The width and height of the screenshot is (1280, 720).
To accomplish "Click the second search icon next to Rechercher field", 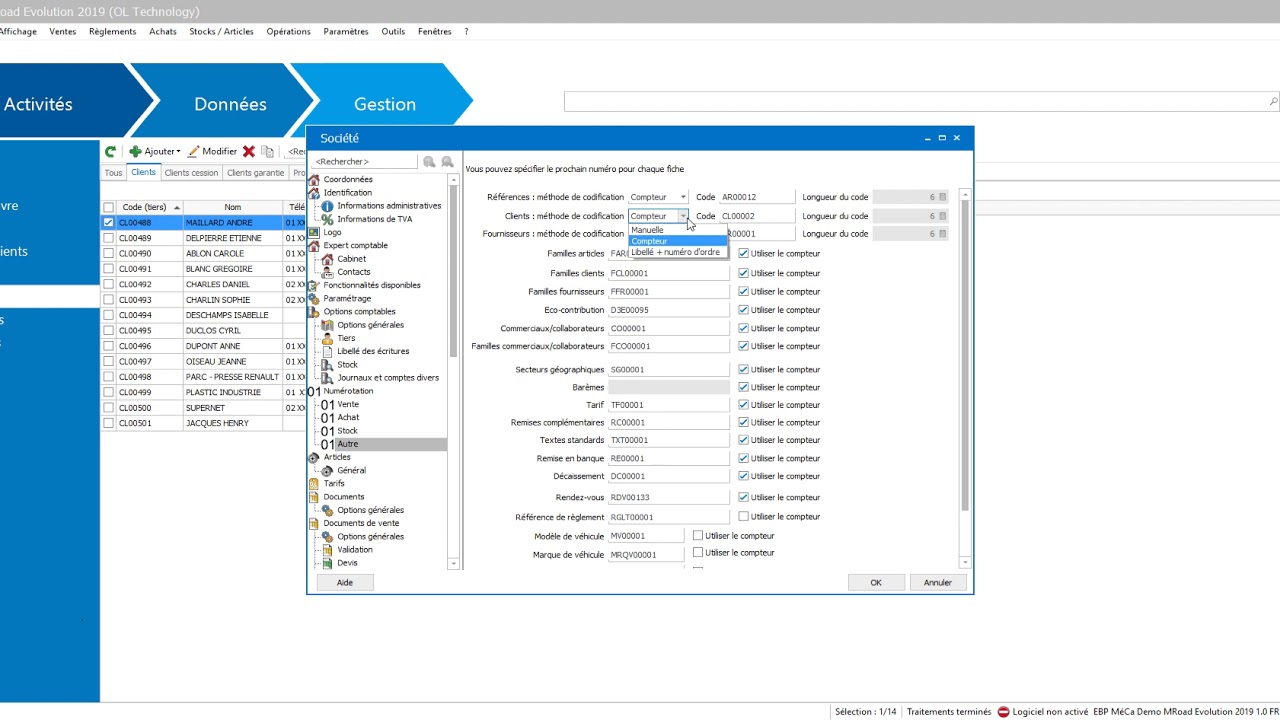I will pos(447,162).
